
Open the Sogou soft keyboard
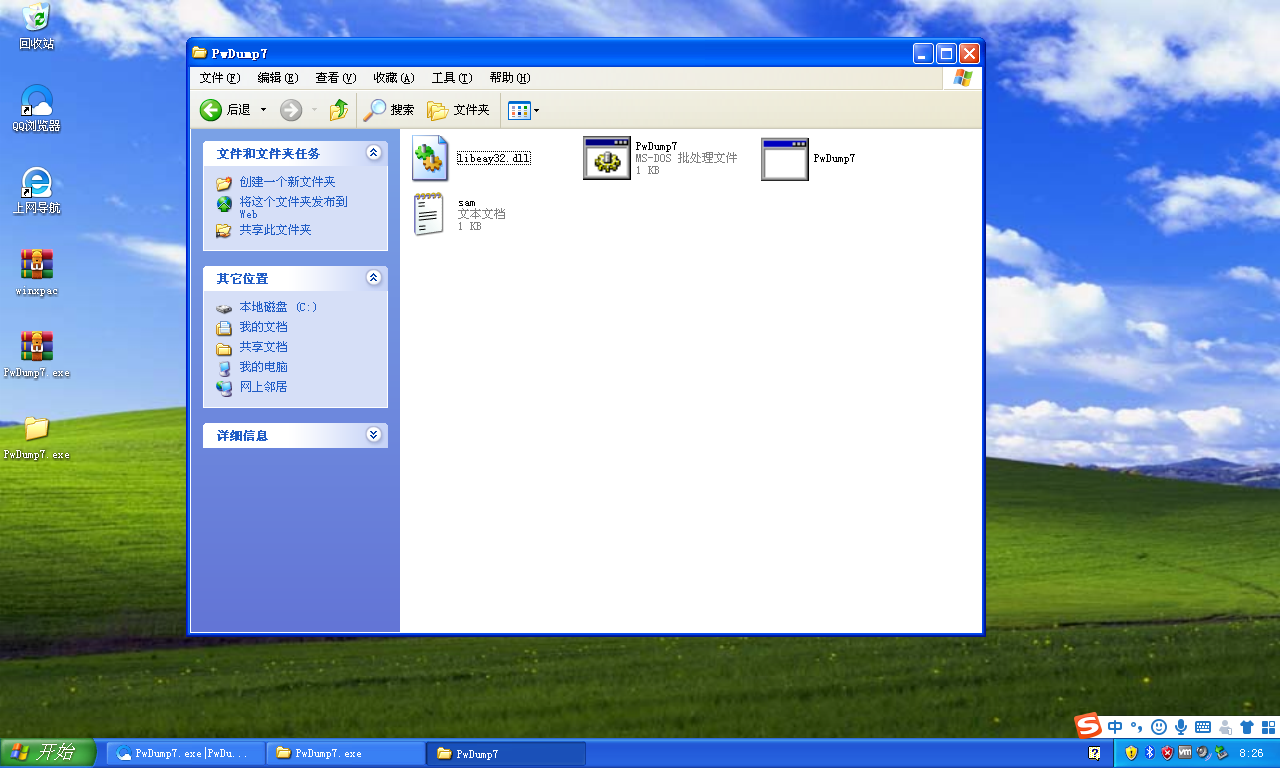1203,727
